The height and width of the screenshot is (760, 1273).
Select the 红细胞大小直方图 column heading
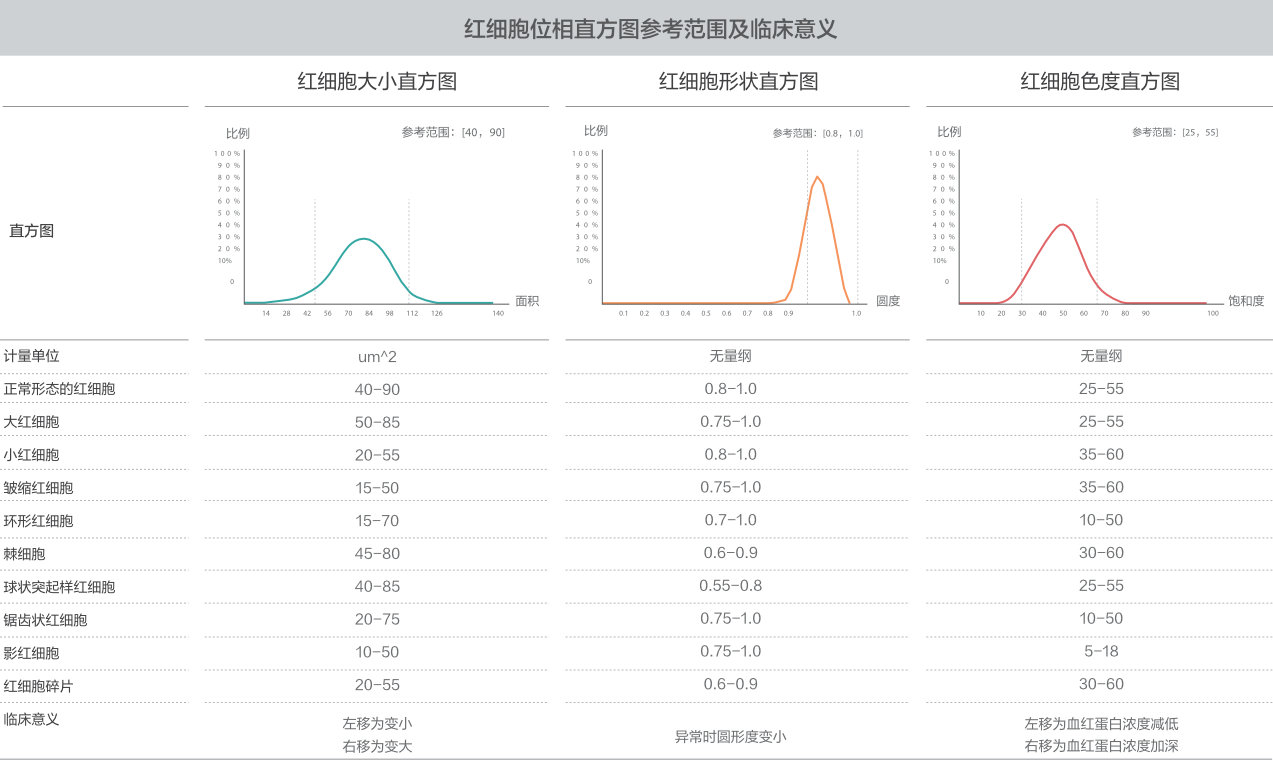(377, 82)
